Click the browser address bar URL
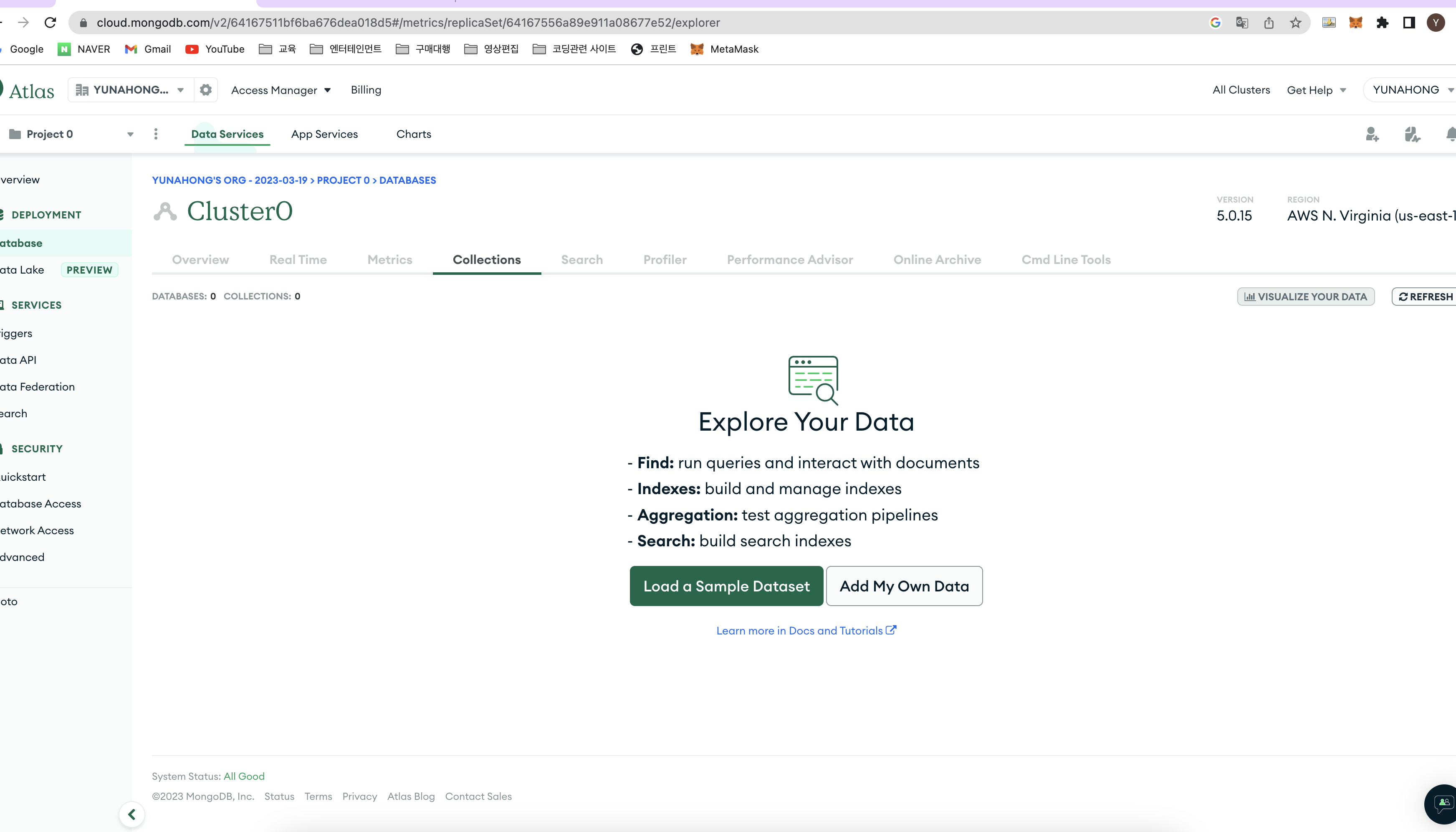 [408, 22]
